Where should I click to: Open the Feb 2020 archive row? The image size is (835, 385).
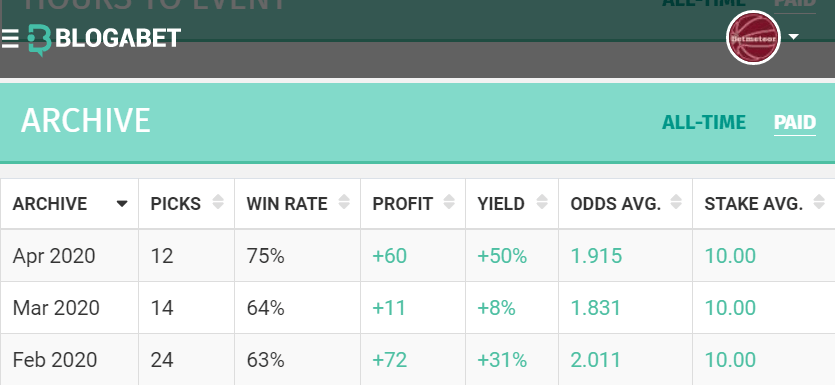pos(418,359)
